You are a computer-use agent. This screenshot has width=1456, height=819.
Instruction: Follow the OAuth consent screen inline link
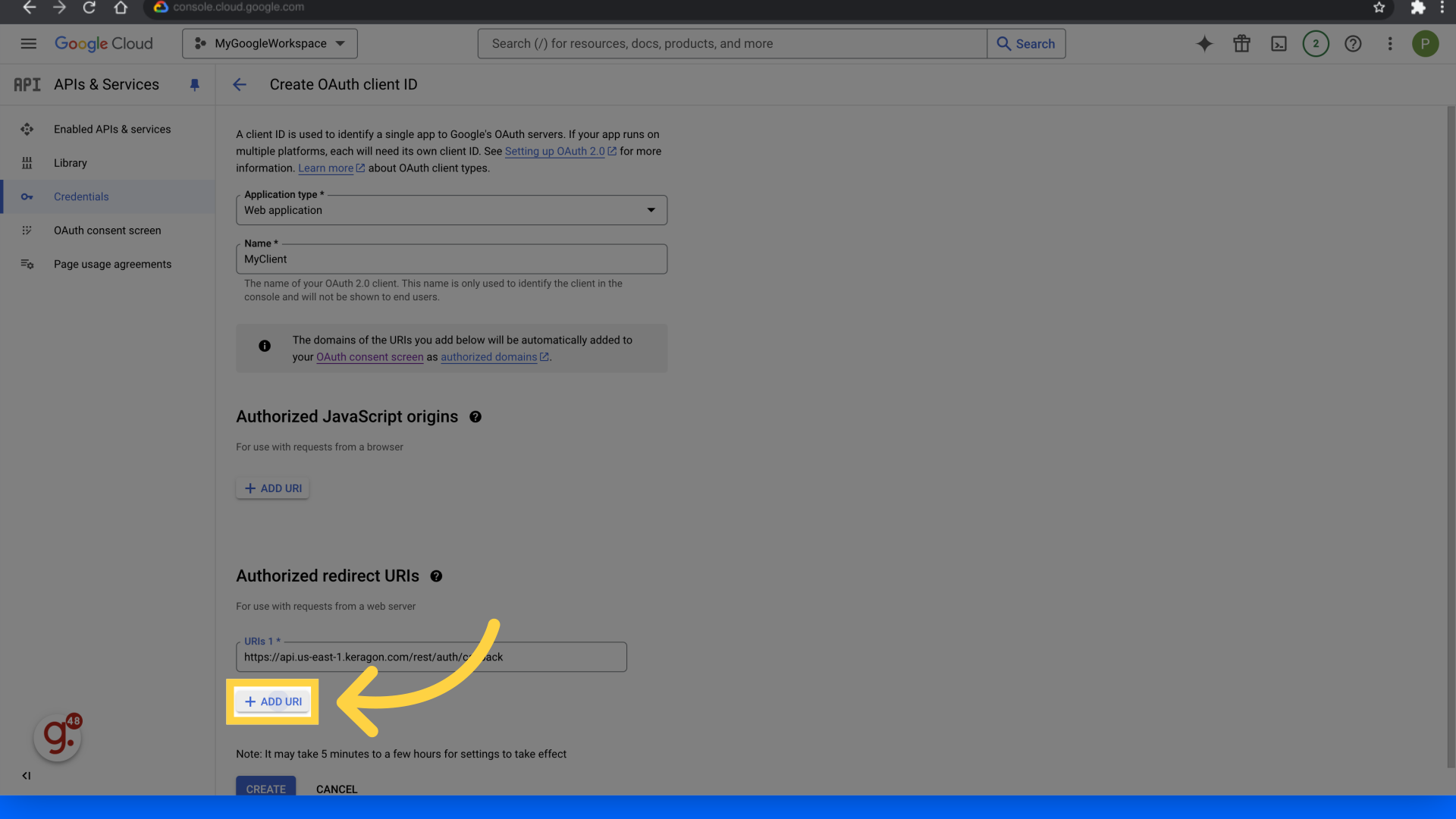[370, 357]
